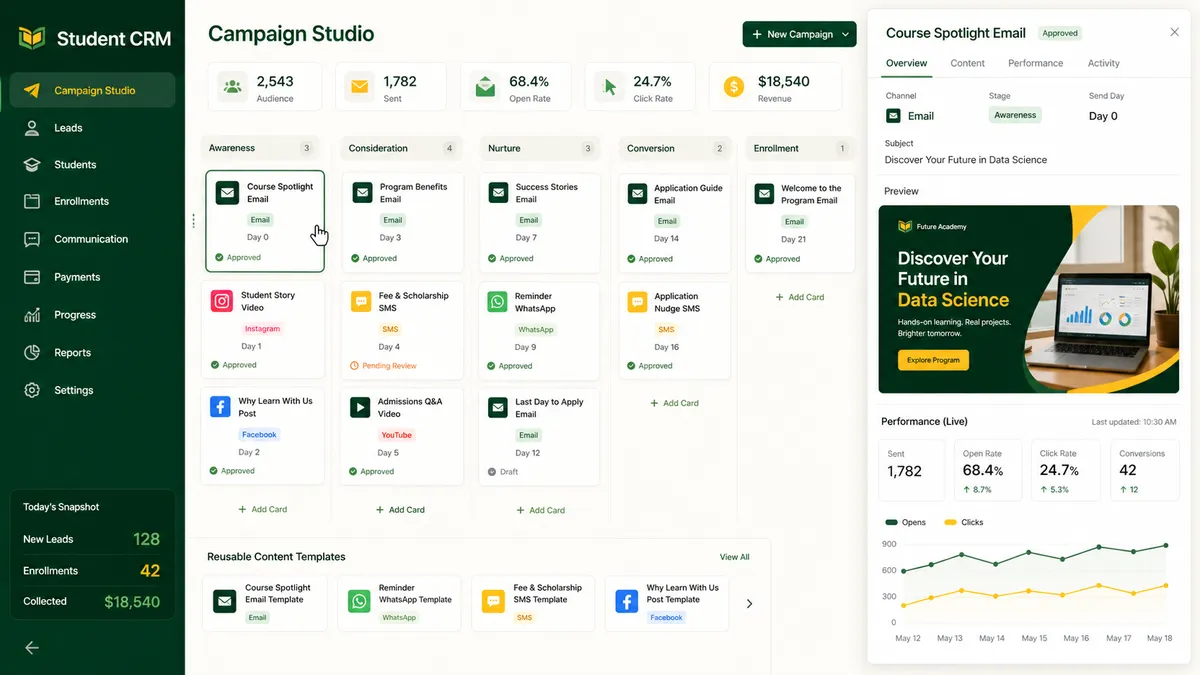Image resolution: width=1200 pixels, height=675 pixels.
Task: Click the Clicks legend marker in chart
Action: pyautogui.click(x=950, y=522)
